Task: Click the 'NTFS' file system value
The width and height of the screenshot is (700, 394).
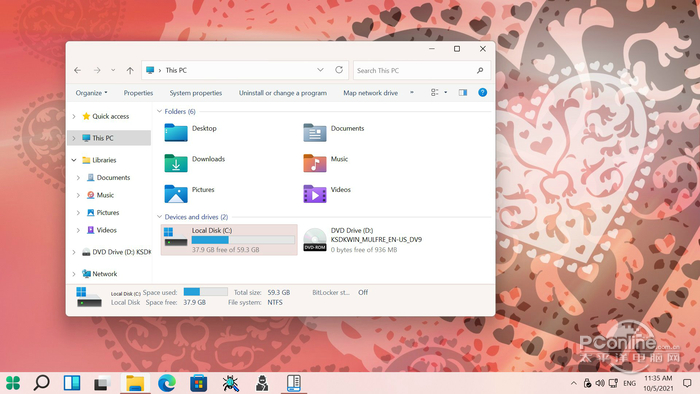Action: click(275, 303)
